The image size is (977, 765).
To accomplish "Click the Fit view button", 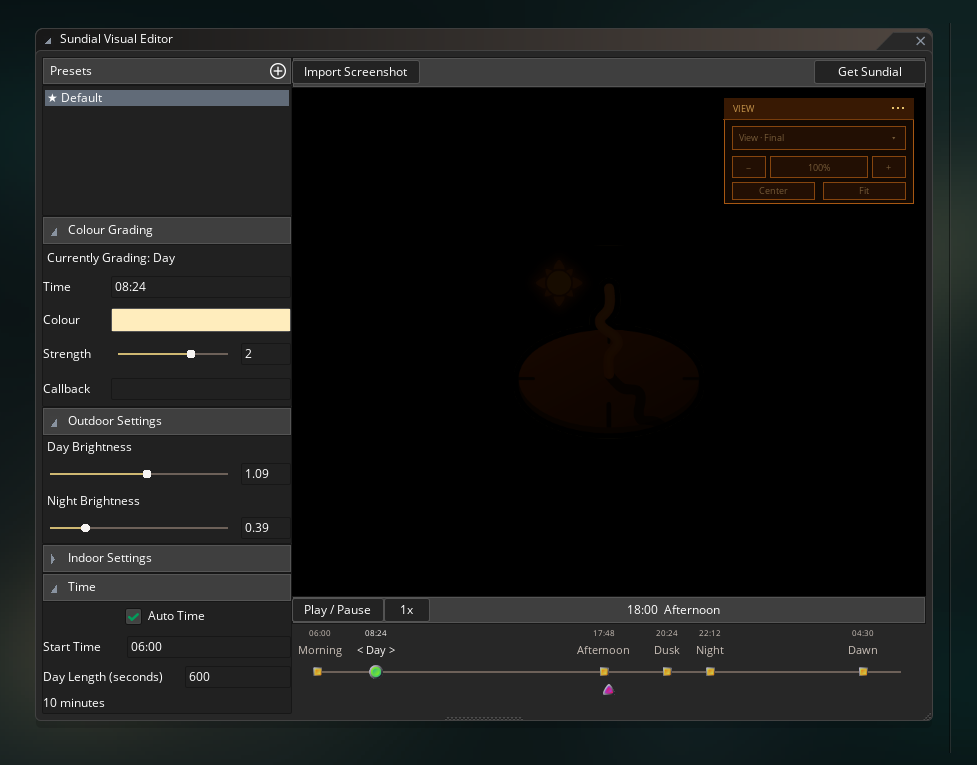I will coord(864,191).
